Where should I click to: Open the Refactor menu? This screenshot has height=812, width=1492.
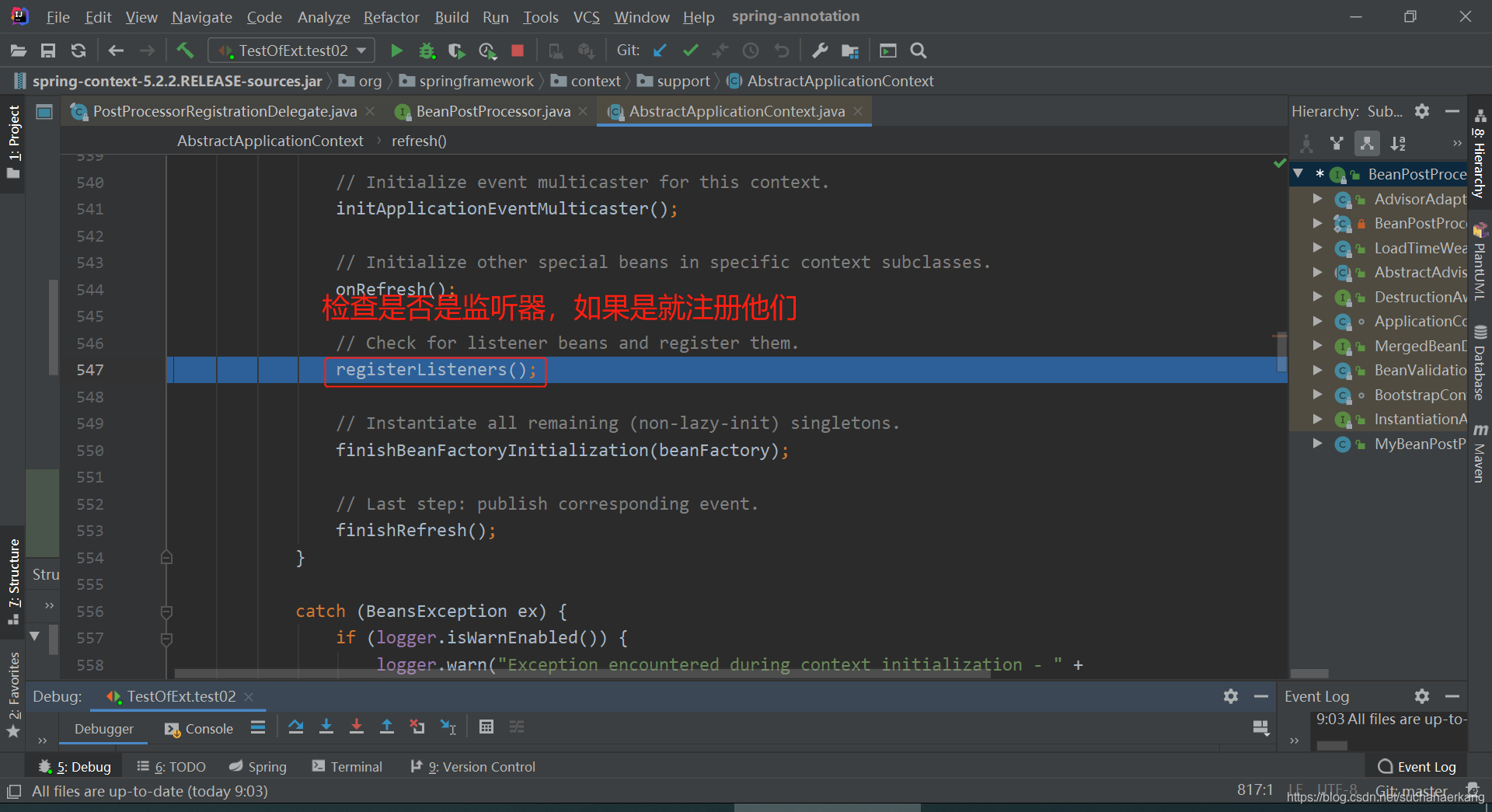click(x=391, y=16)
